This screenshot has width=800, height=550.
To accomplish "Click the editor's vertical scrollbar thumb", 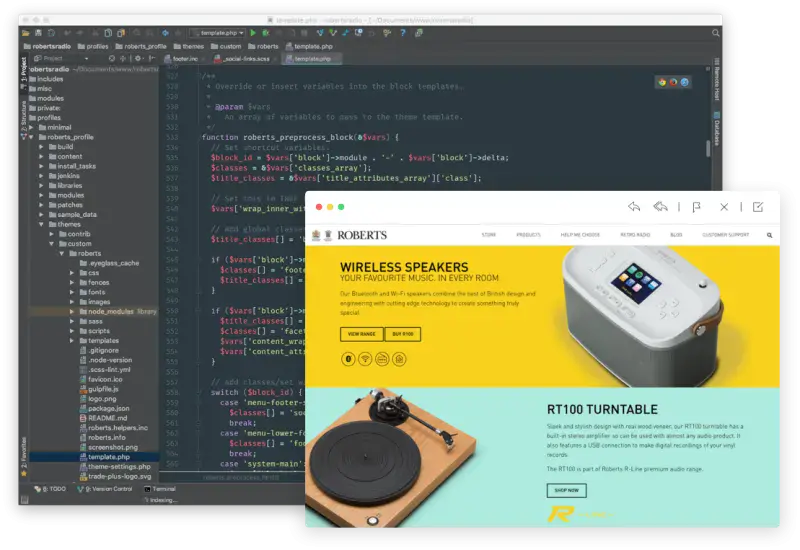I will point(708,148).
